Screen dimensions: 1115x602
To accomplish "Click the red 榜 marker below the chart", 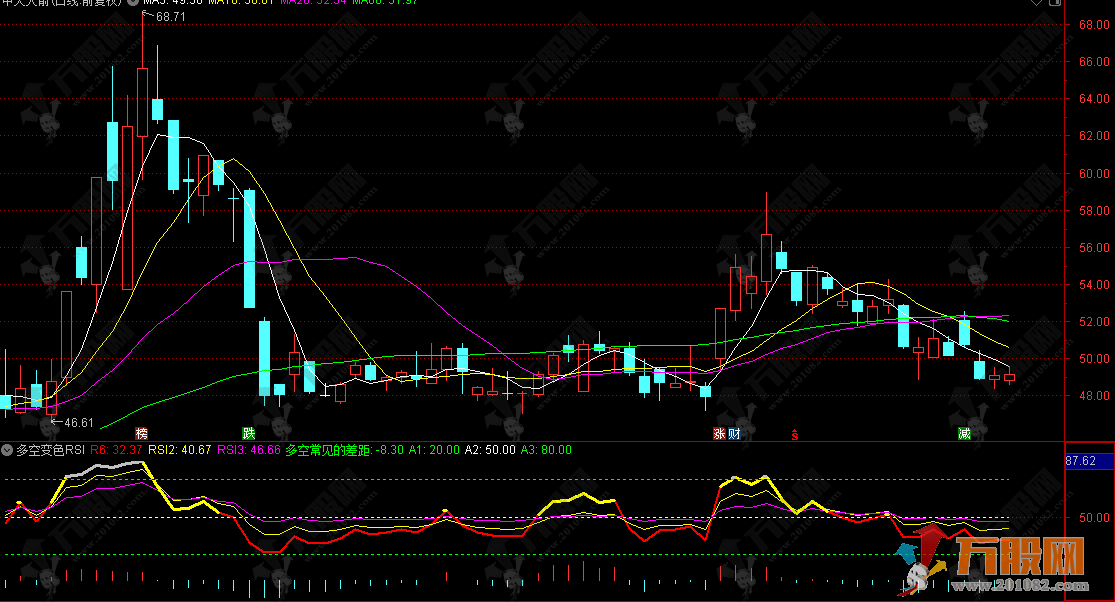I will pos(142,433).
